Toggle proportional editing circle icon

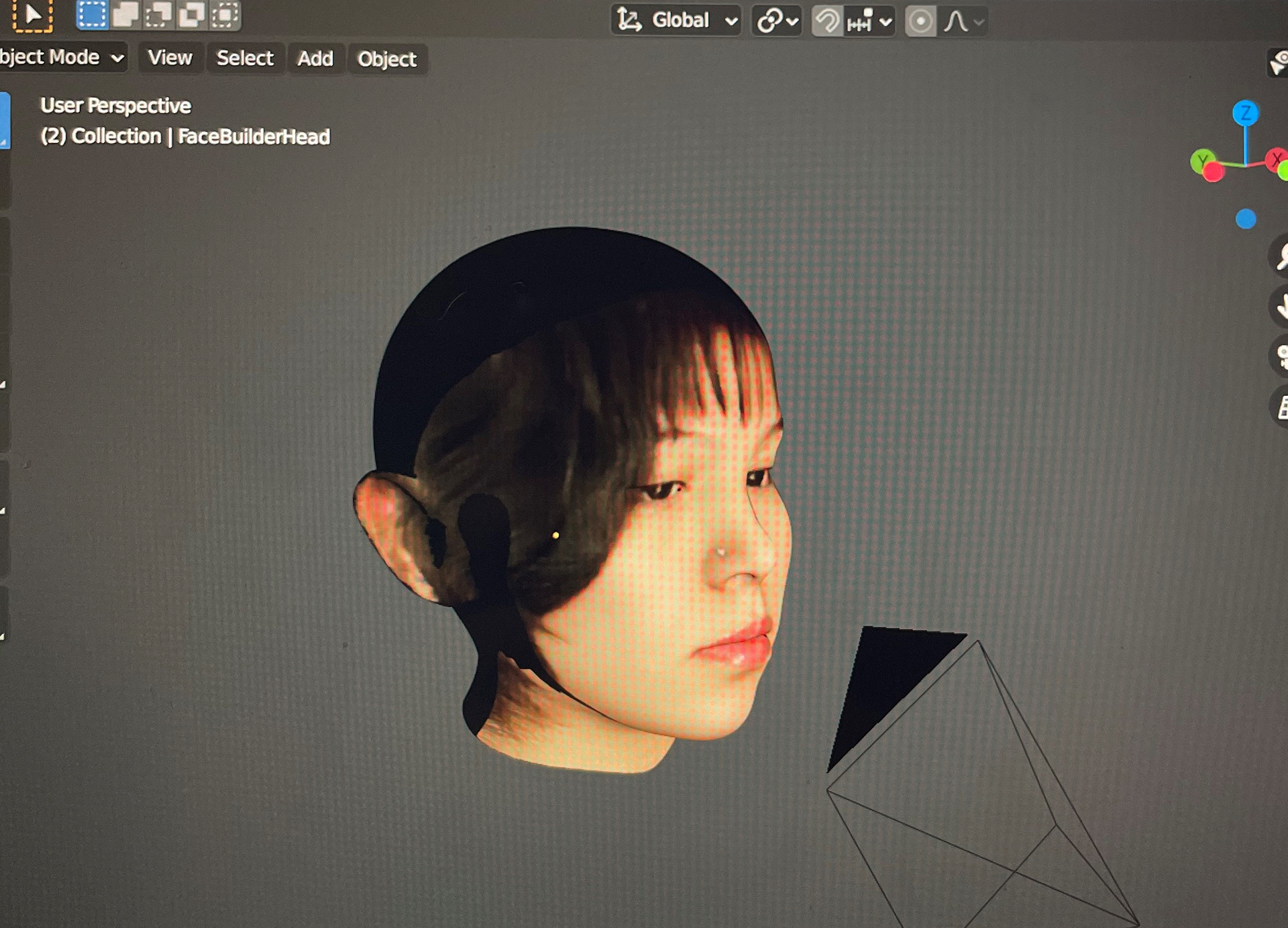(920, 21)
